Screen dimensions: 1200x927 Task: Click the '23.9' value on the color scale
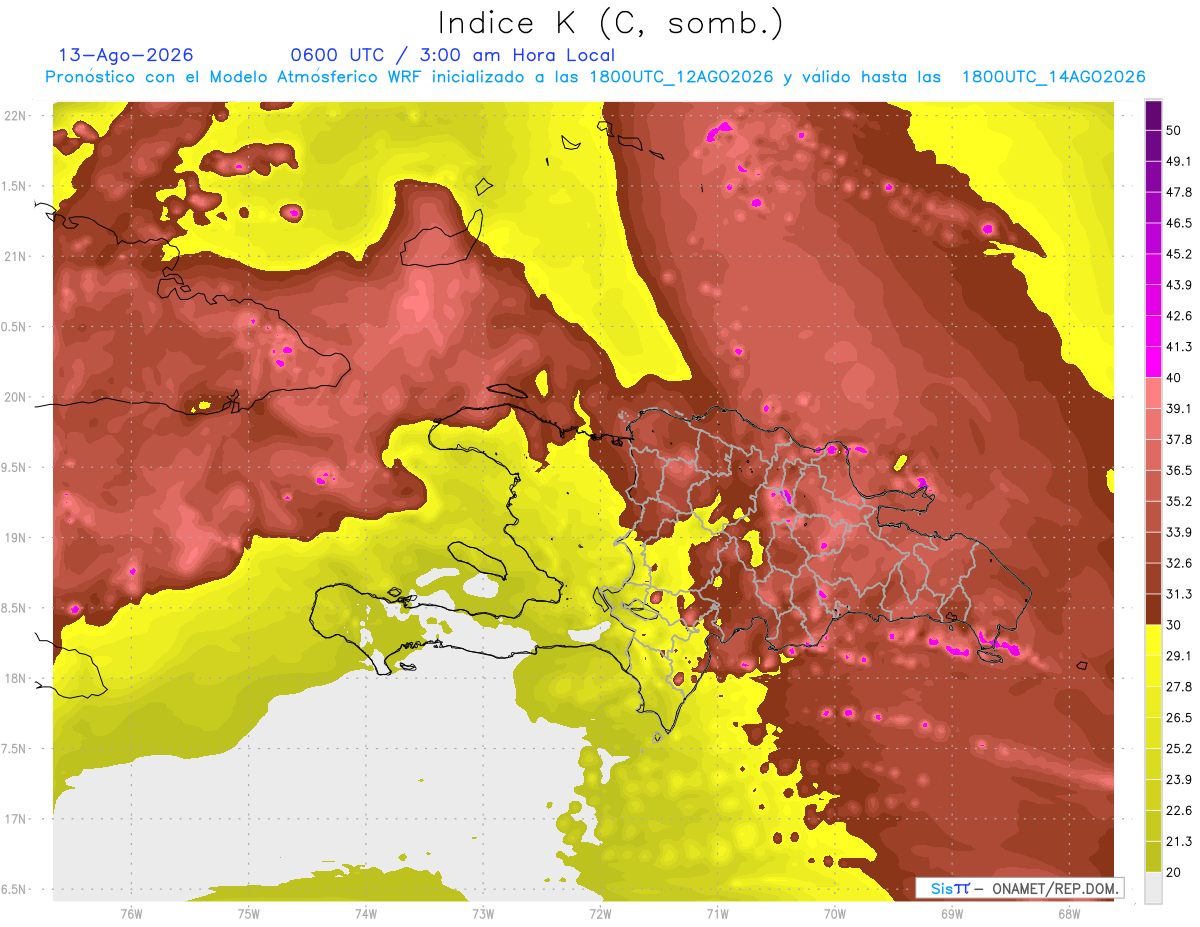pos(1179,780)
